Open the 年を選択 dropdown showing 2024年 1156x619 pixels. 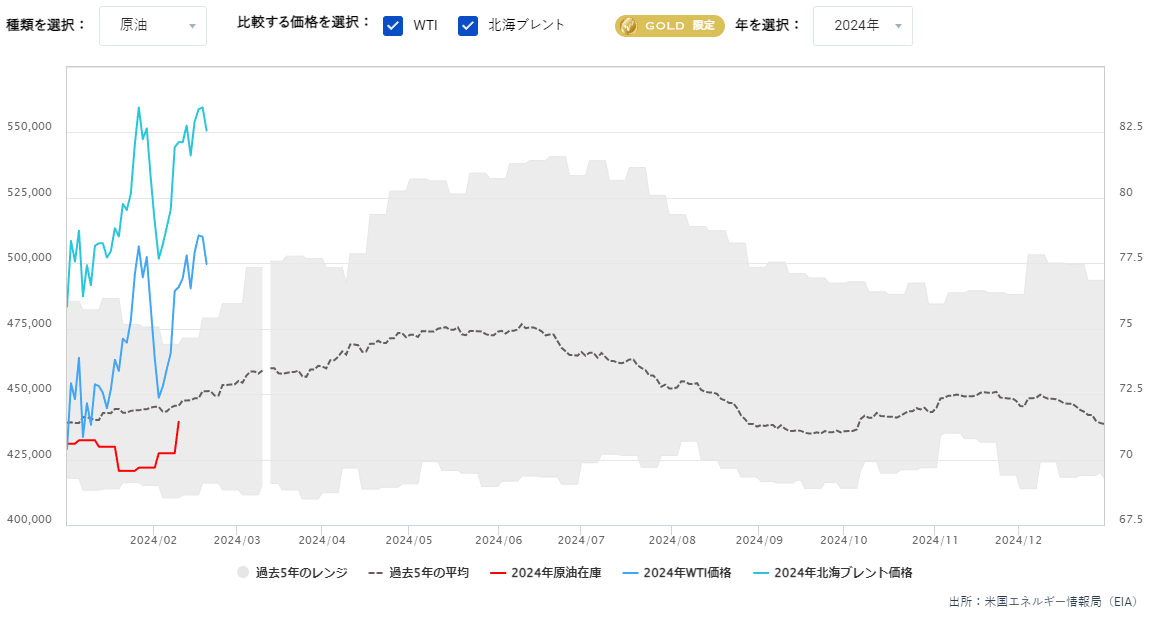click(x=862, y=26)
